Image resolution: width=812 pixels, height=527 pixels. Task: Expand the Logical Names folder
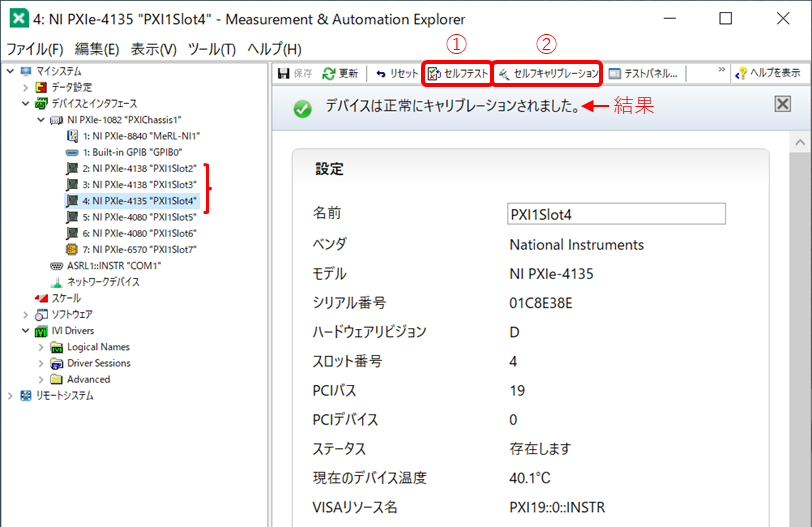(x=41, y=347)
